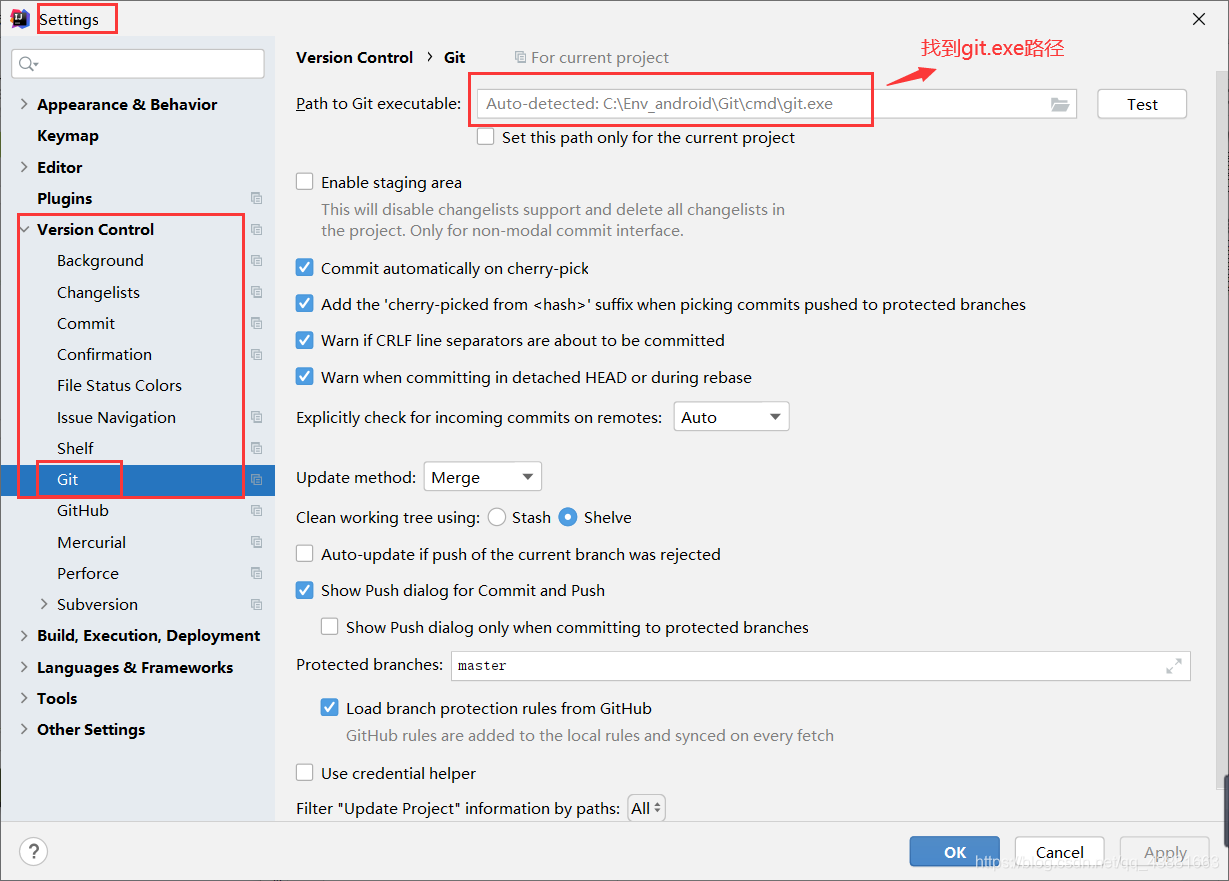Click project-level icon next to Commit

pyautogui.click(x=256, y=323)
